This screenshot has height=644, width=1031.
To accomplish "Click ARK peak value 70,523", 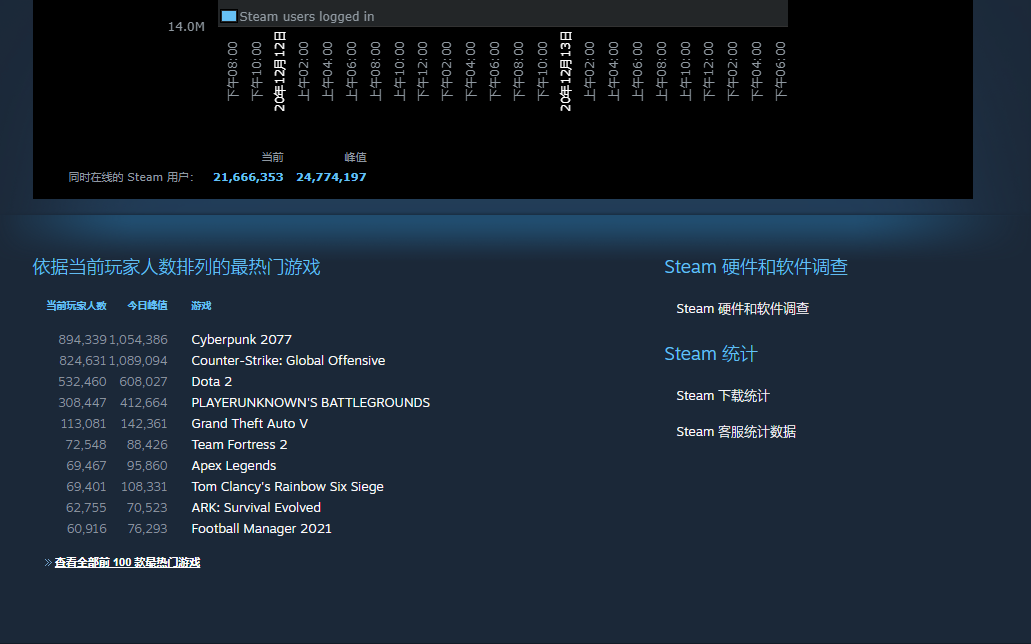I will click(147, 508).
